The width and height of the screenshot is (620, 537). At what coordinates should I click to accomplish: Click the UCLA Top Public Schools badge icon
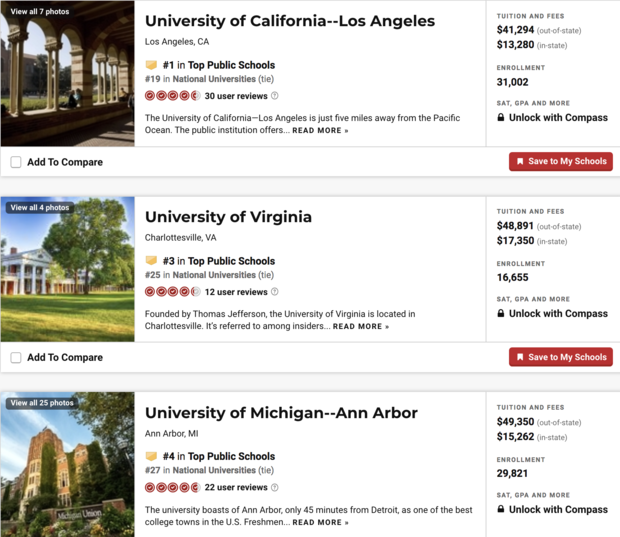pyautogui.click(x=152, y=65)
